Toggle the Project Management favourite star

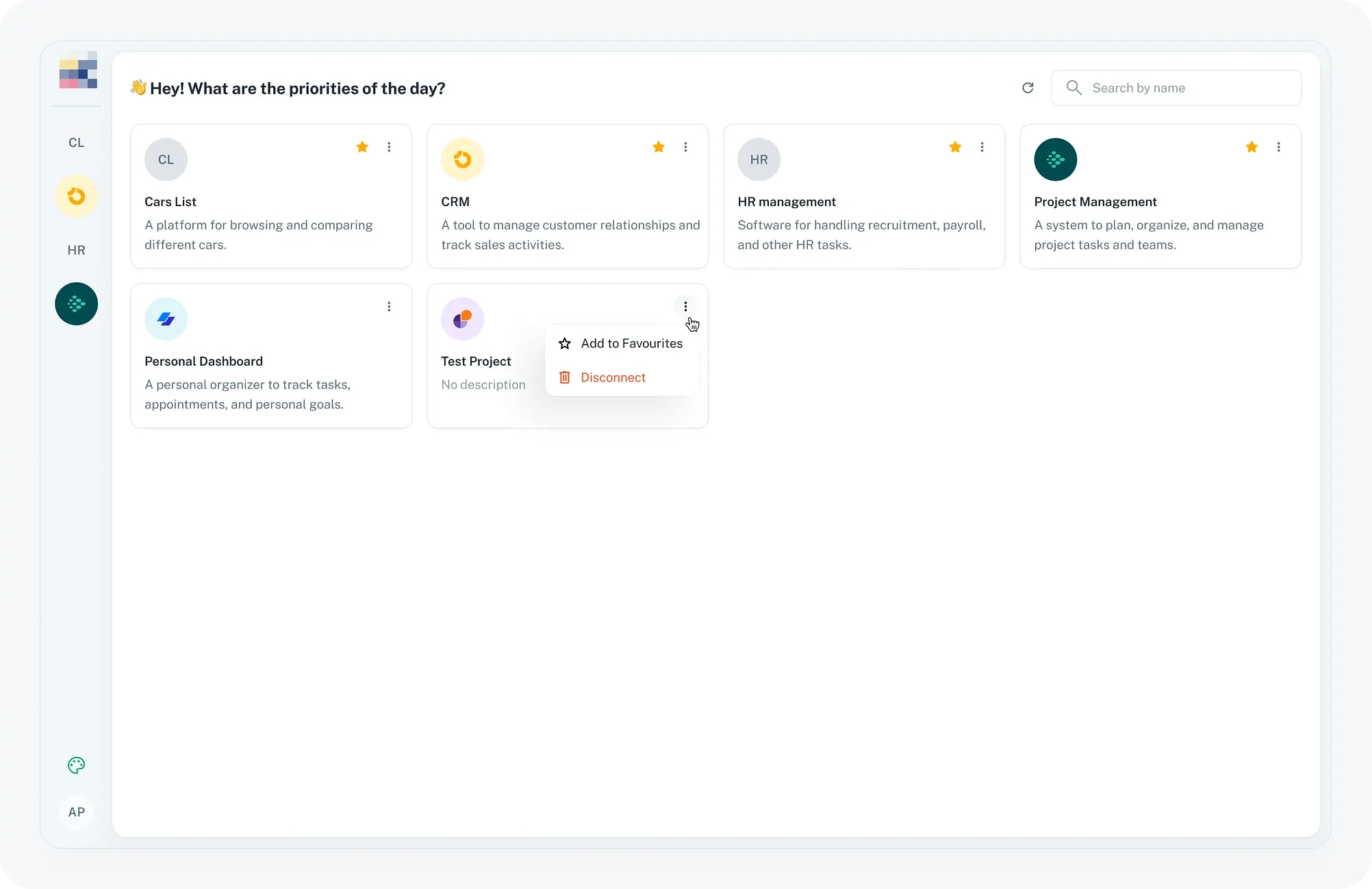tap(1252, 147)
